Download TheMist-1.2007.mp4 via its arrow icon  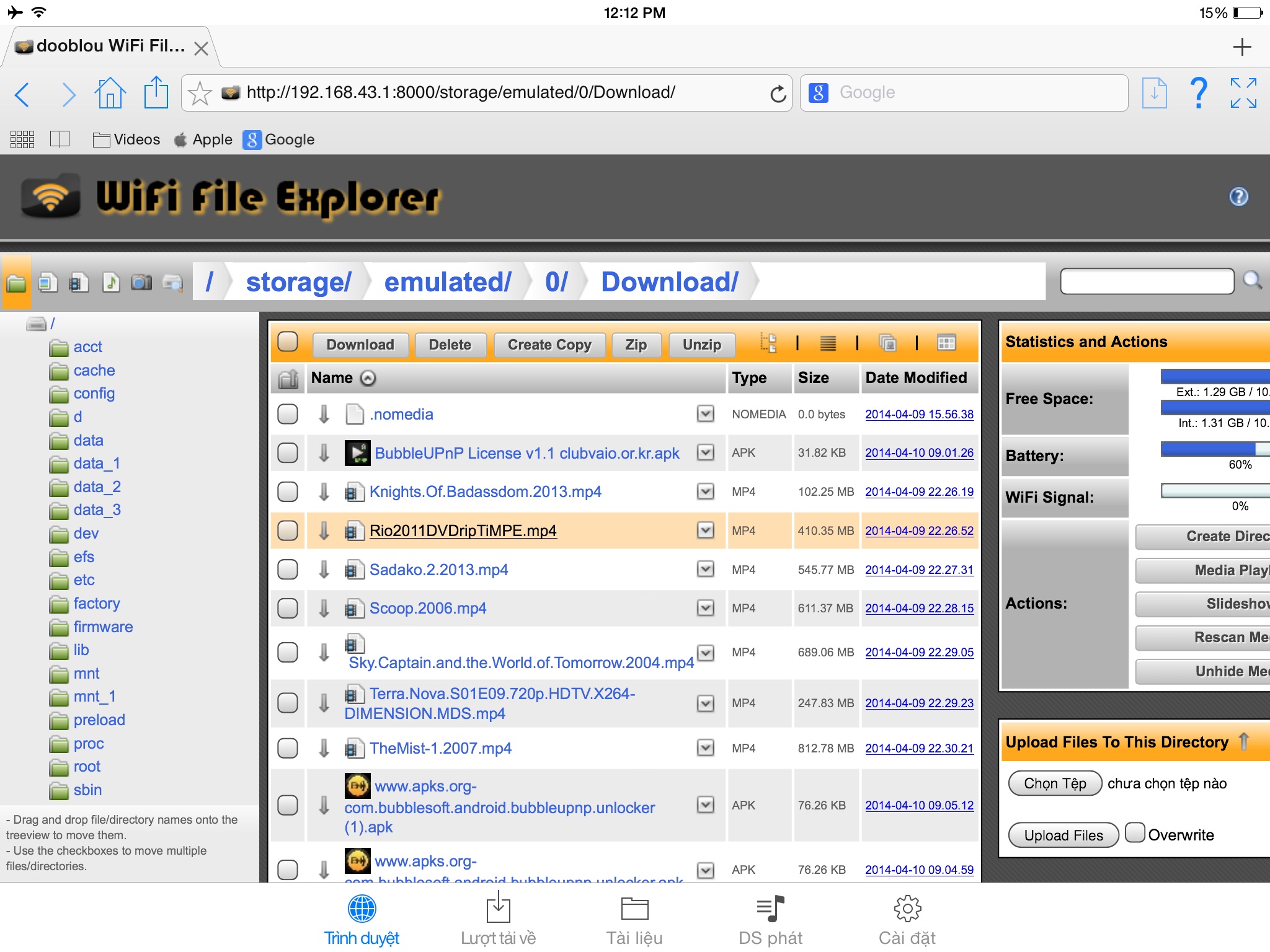point(324,748)
